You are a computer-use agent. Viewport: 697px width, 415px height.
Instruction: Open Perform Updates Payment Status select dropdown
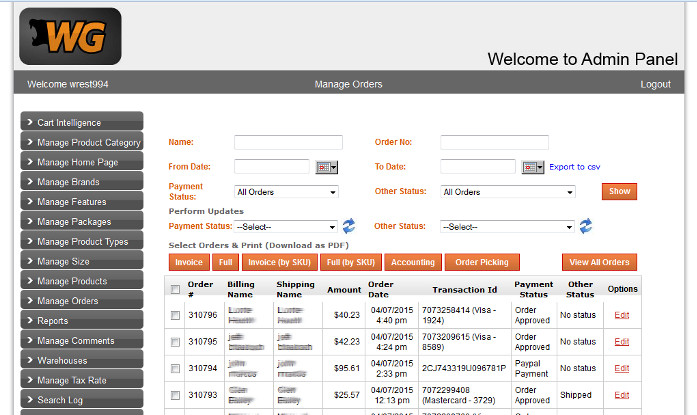tap(286, 227)
